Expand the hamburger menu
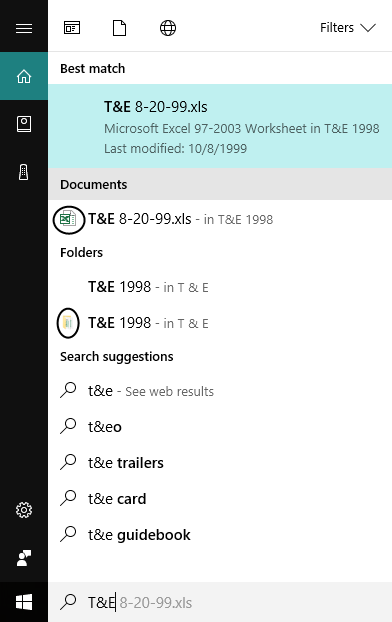 point(24,28)
